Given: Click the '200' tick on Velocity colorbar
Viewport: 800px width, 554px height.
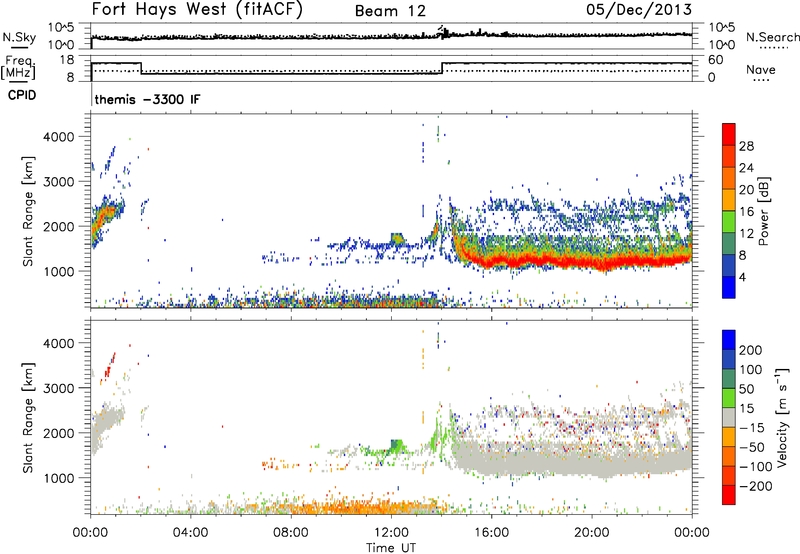Looking at the screenshot, I should pos(751,350).
